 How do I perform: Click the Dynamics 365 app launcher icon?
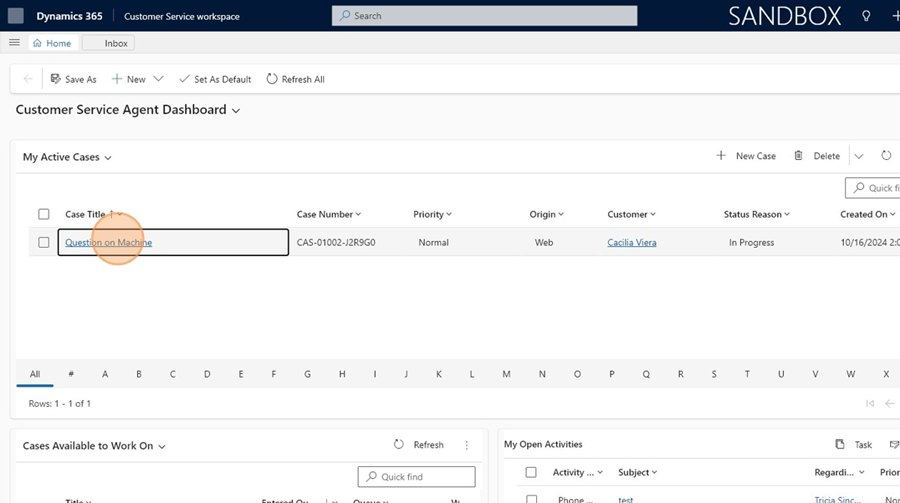coord(16,16)
